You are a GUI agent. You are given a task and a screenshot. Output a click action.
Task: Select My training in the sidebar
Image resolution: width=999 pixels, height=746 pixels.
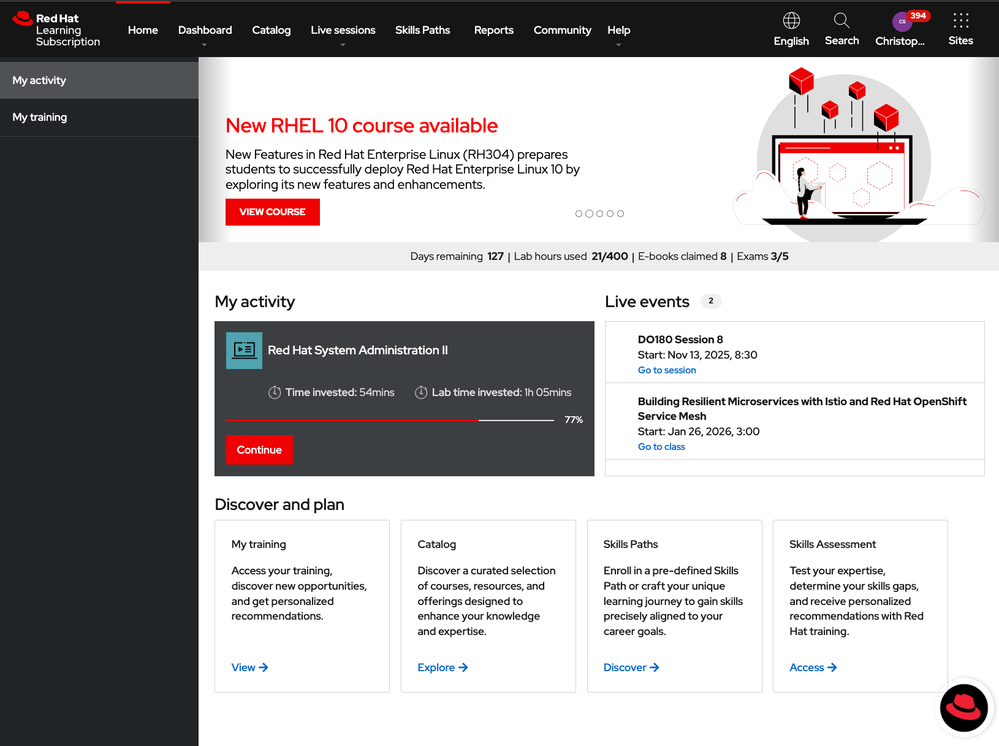(x=40, y=117)
